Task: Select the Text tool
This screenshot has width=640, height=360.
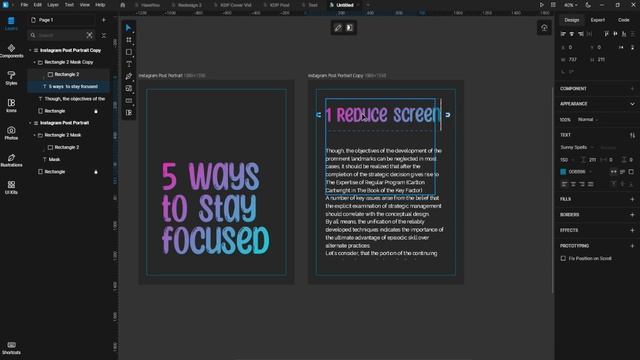Action: [x=129, y=64]
